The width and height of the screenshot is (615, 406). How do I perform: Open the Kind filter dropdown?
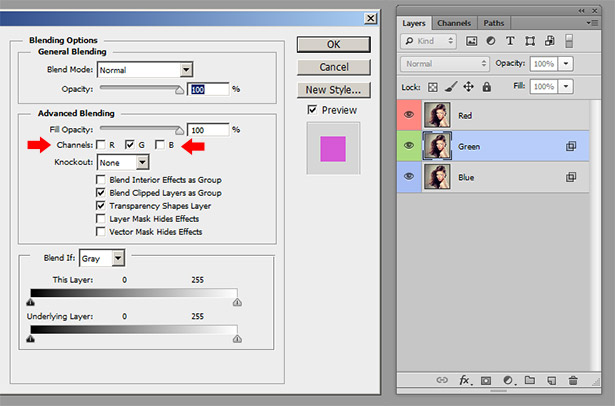(429, 41)
